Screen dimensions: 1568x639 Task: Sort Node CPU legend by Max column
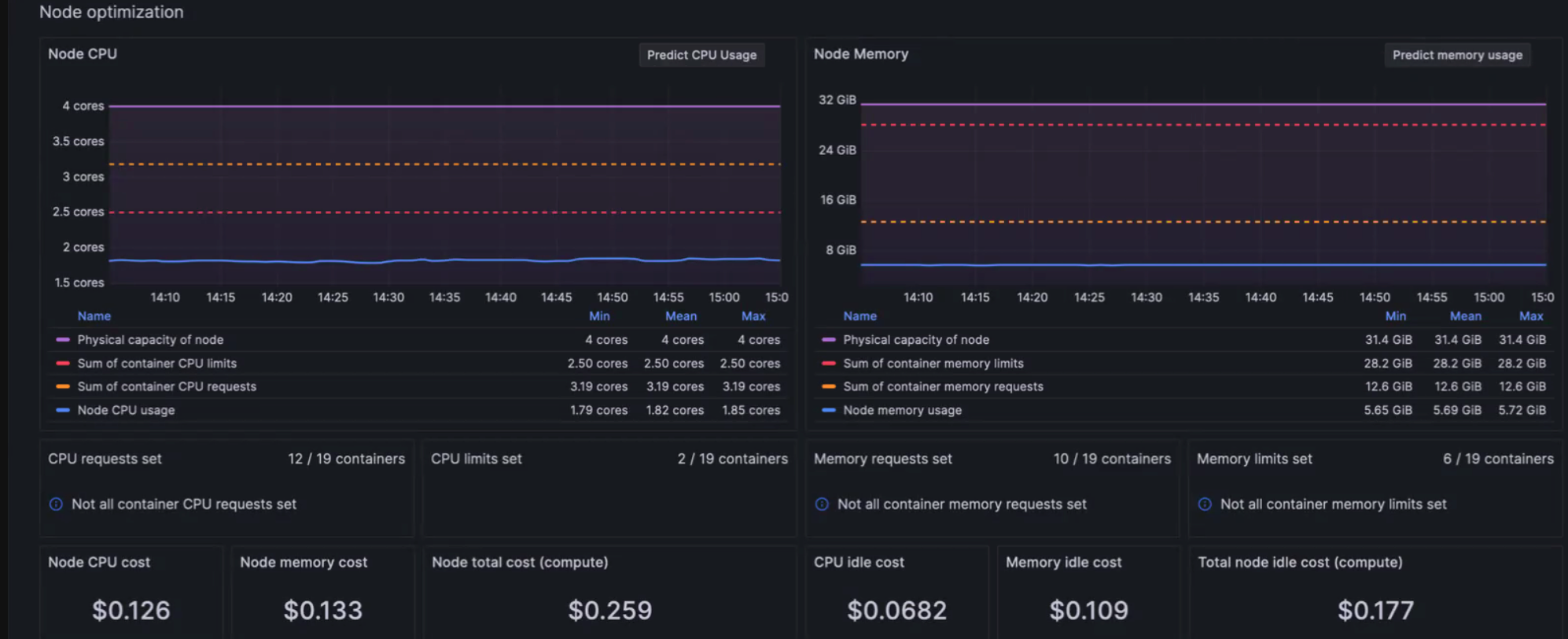pyautogui.click(x=753, y=316)
